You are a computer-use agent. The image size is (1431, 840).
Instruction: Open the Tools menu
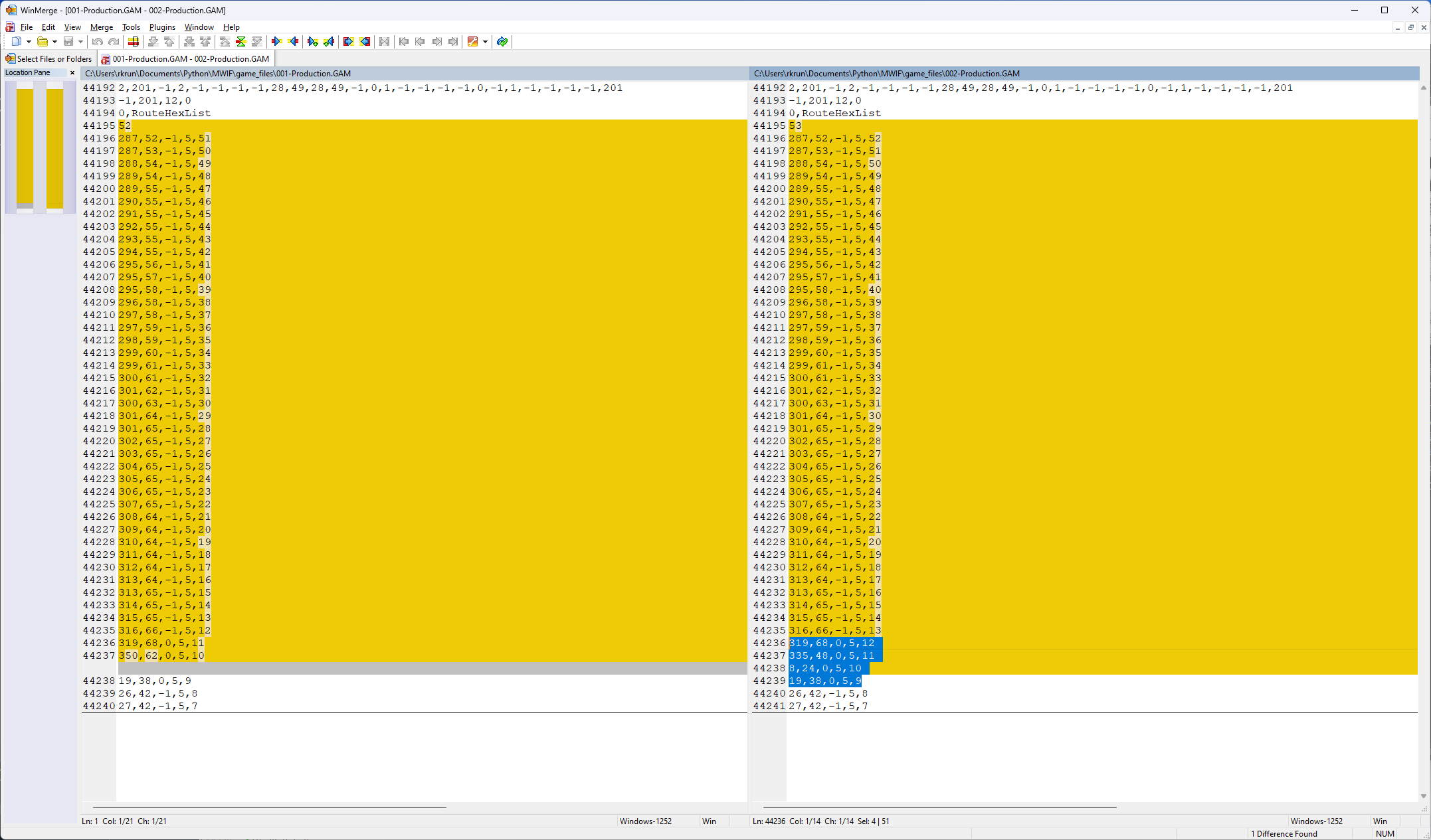(131, 27)
